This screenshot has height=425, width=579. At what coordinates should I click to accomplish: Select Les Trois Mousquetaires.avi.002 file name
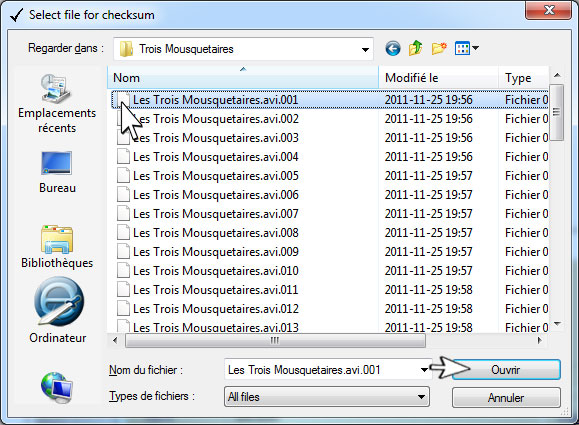point(215,119)
